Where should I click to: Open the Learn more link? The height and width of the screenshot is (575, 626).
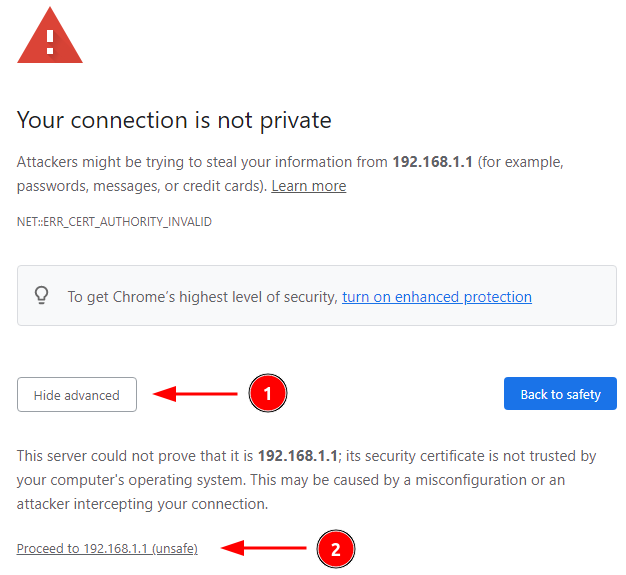coord(308,186)
